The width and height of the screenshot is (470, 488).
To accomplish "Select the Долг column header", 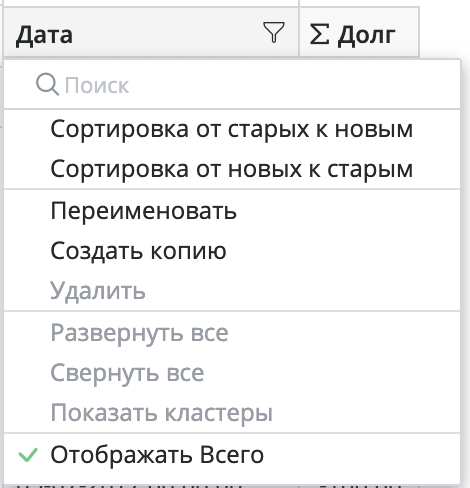I will (359, 32).
